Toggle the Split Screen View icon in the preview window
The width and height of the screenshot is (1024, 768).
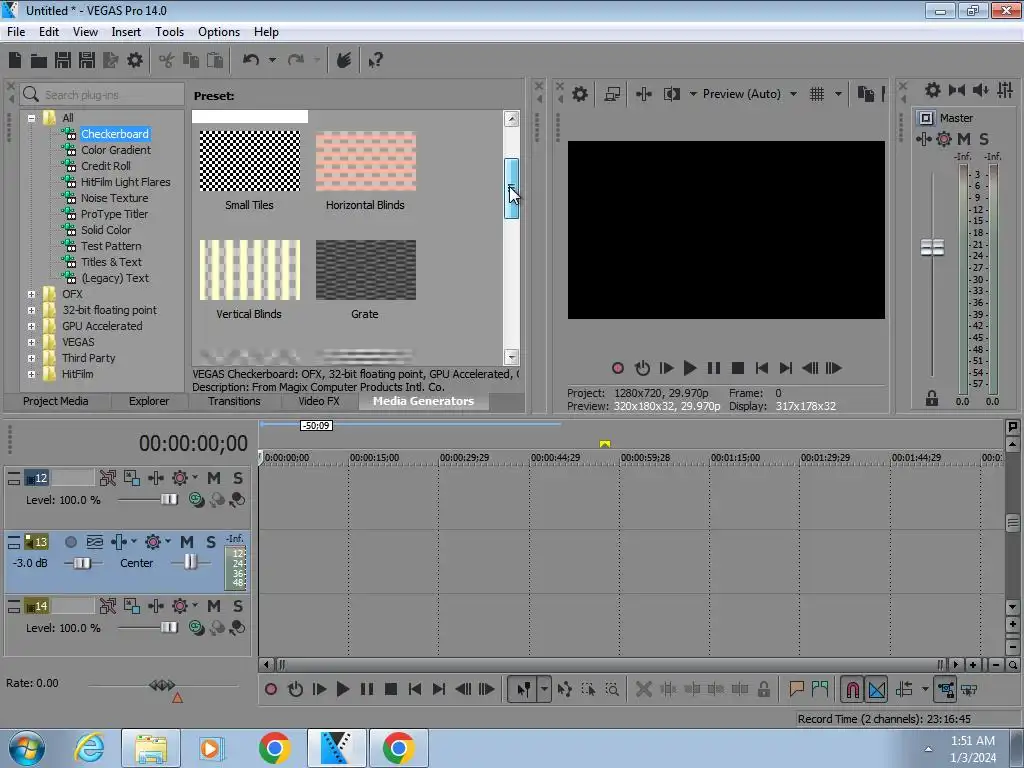pyautogui.click(x=671, y=94)
